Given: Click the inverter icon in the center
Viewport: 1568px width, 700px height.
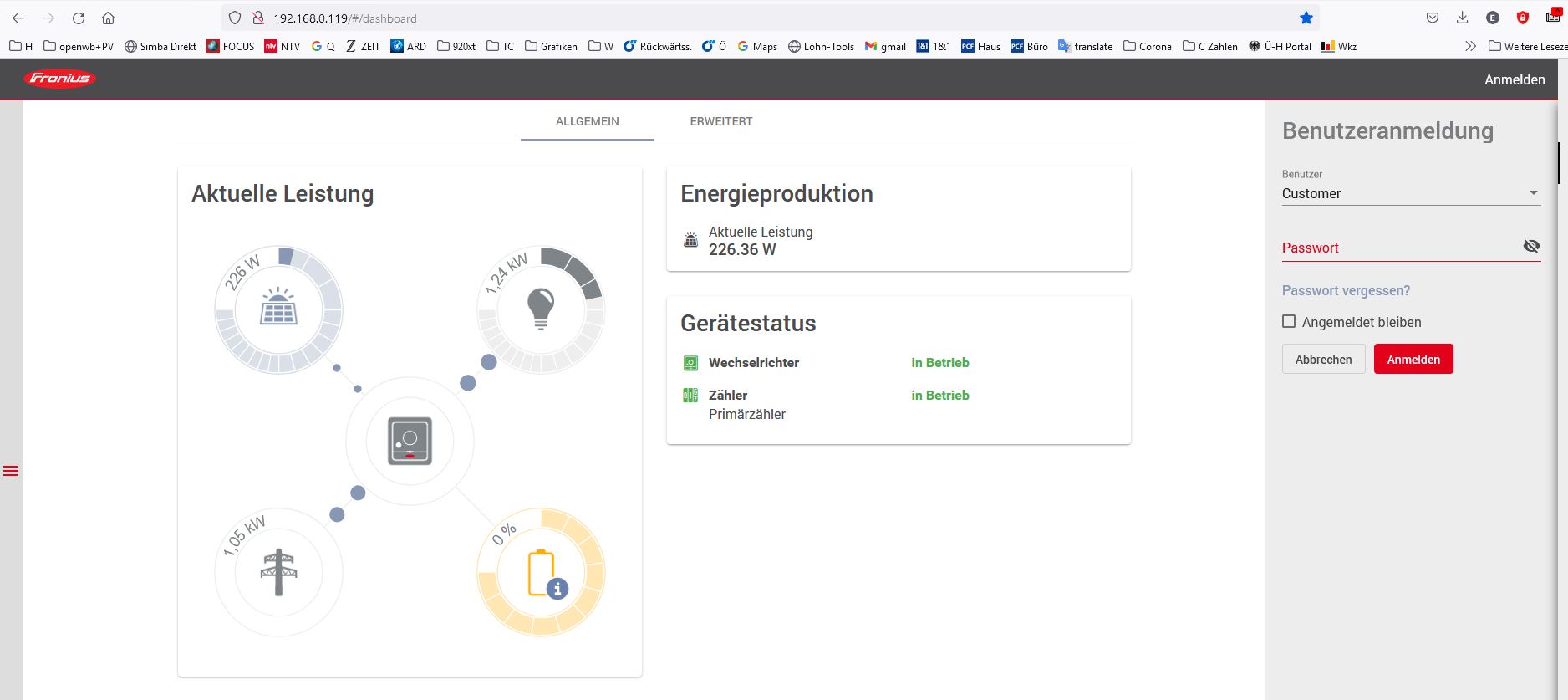Looking at the screenshot, I should (410, 441).
